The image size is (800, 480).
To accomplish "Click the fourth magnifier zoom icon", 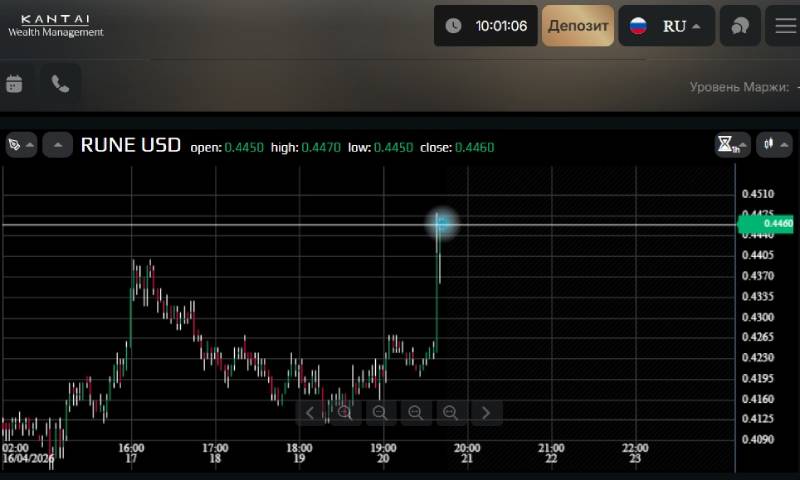I will 450,412.
